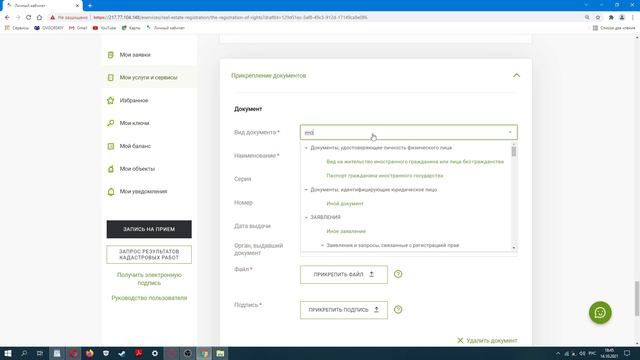Click Удалить документ link
The height and width of the screenshot is (360, 640).
[x=487, y=340]
